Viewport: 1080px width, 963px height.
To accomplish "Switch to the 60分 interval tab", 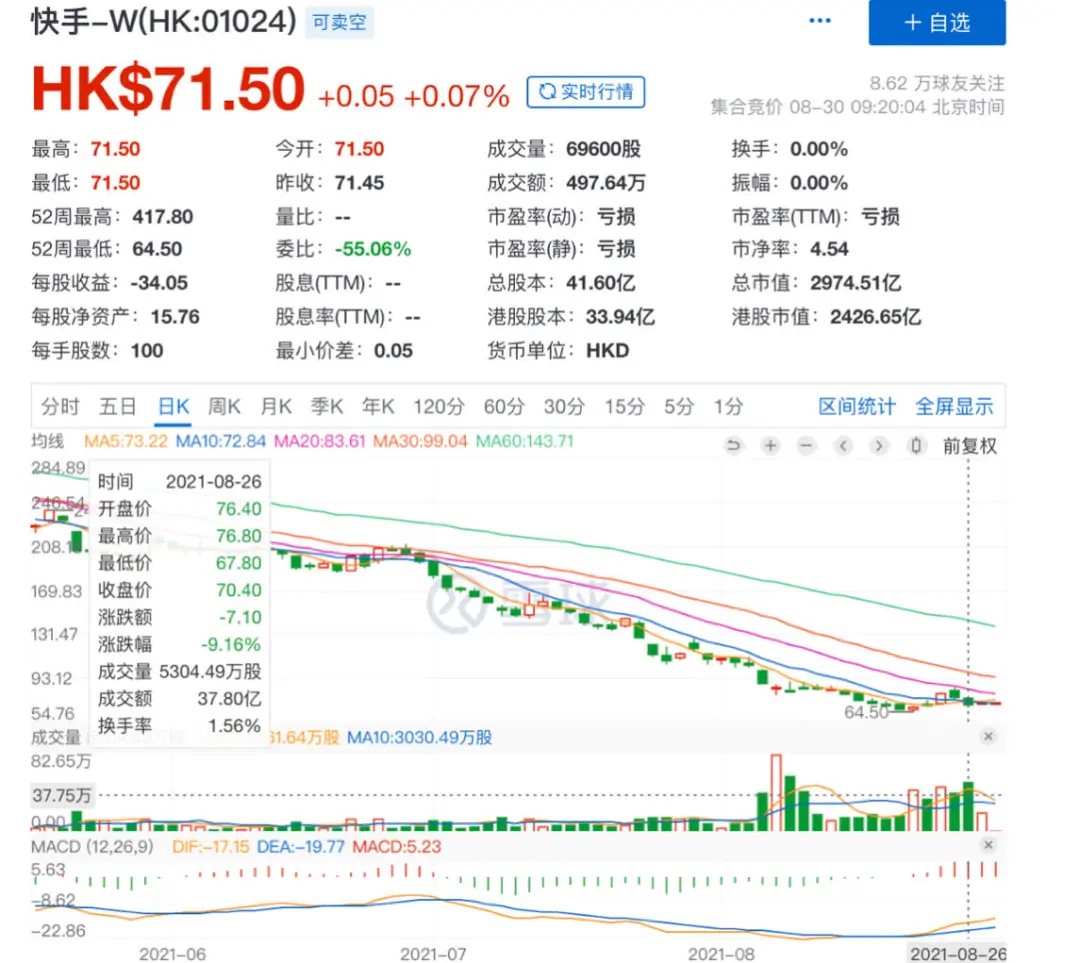I will click(x=504, y=406).
